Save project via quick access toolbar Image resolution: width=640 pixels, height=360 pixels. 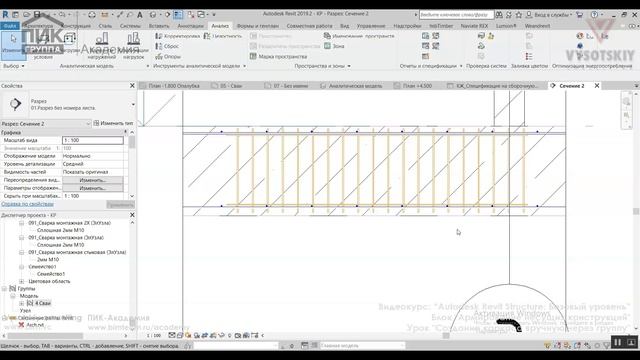(x=37, y=15)
